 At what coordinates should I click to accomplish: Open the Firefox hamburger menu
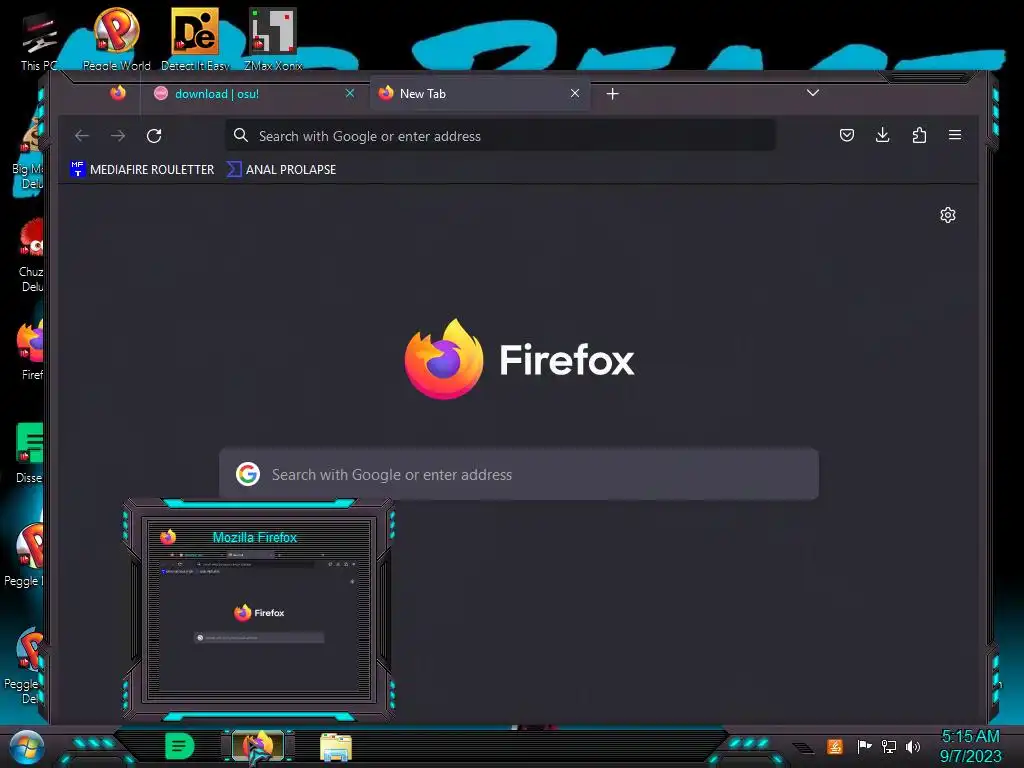pyautogui.click(x=955, y=135)
